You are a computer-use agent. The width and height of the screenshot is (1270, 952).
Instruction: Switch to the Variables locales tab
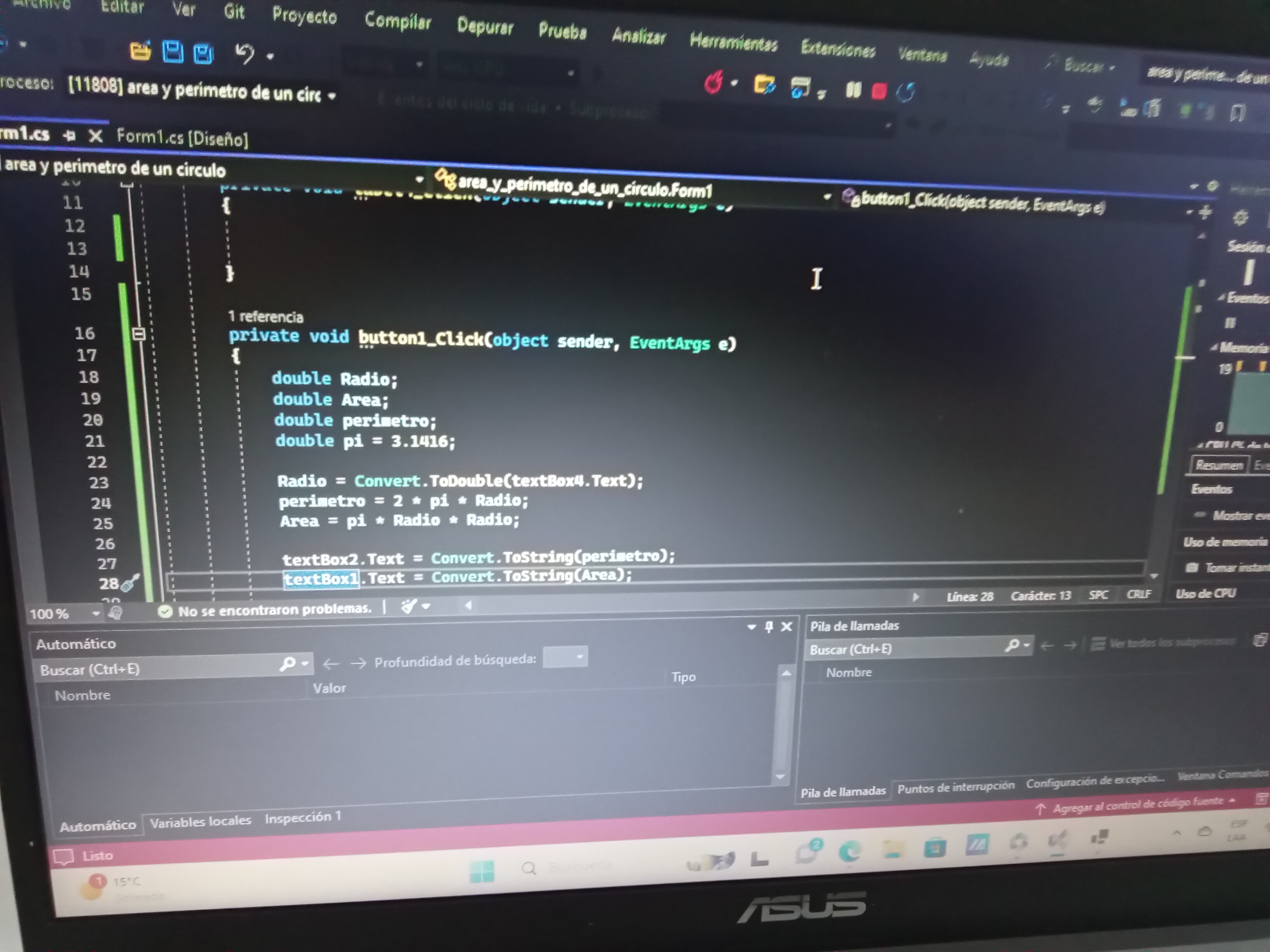pyautogui.click(x=200, y=821)
